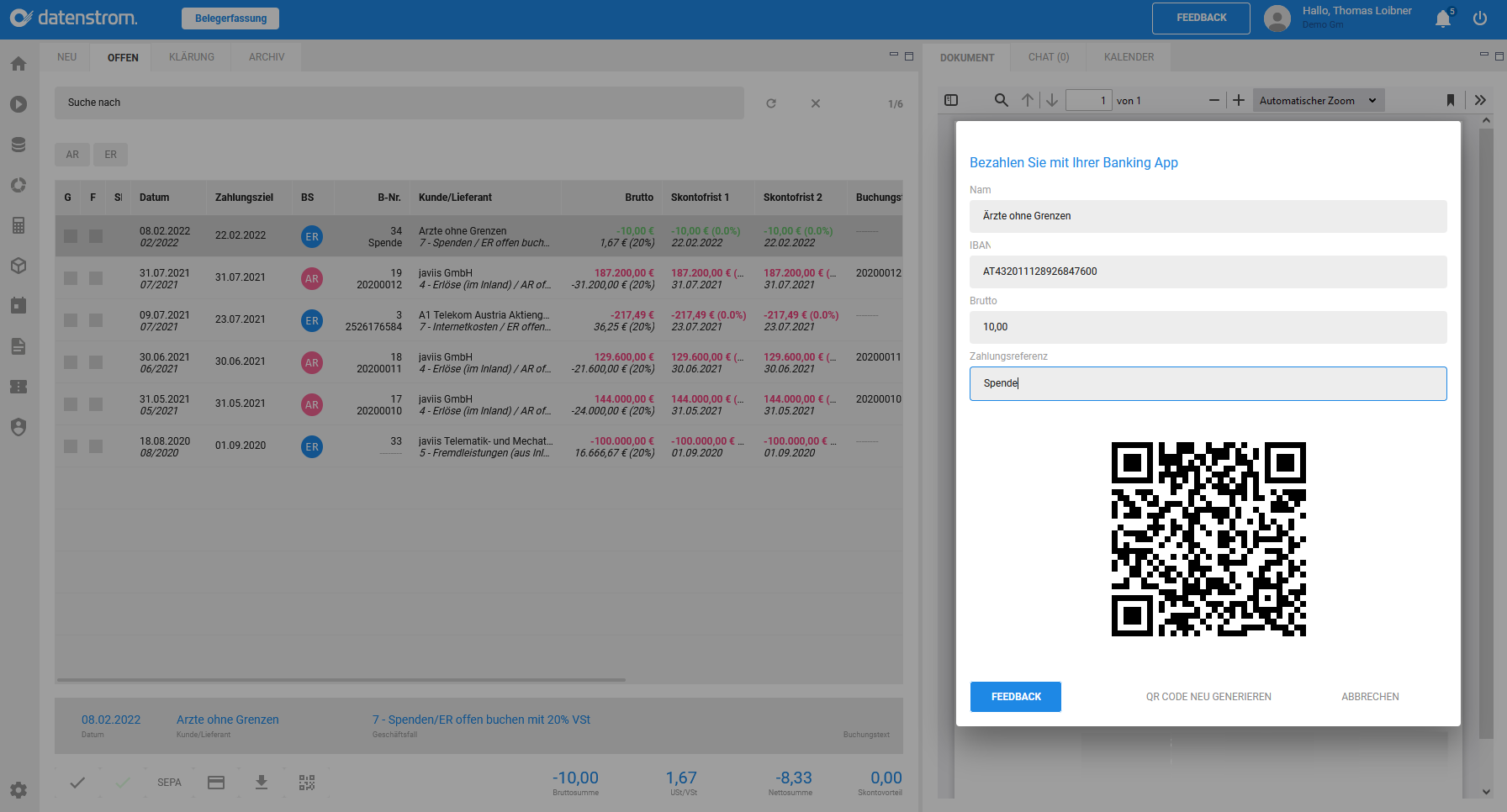Click the download icon in the bottom toolbar
1507x812 pixels.
[x=262, y=782]
